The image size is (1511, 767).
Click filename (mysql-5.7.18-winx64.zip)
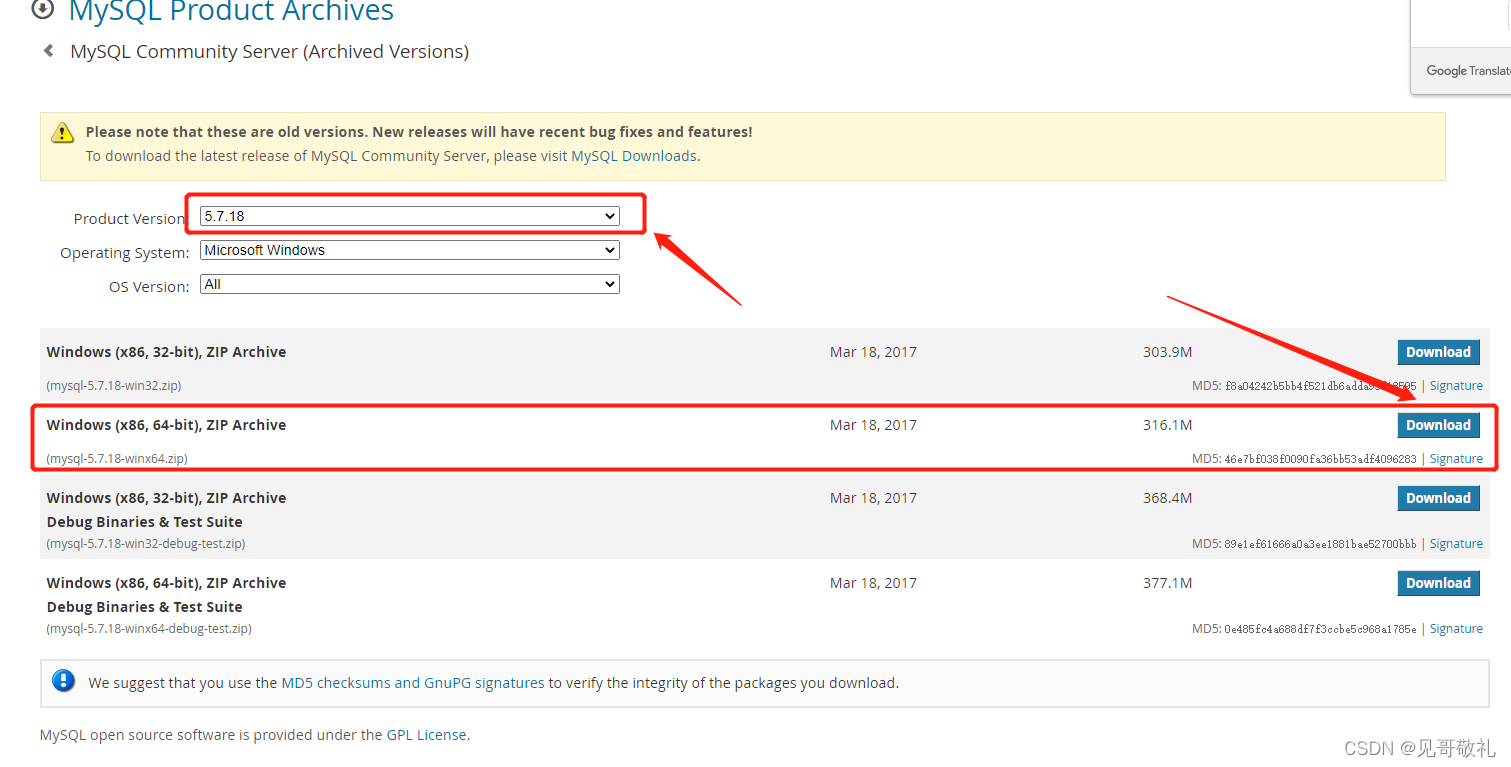pyautogui.click(x=117, y=459)
